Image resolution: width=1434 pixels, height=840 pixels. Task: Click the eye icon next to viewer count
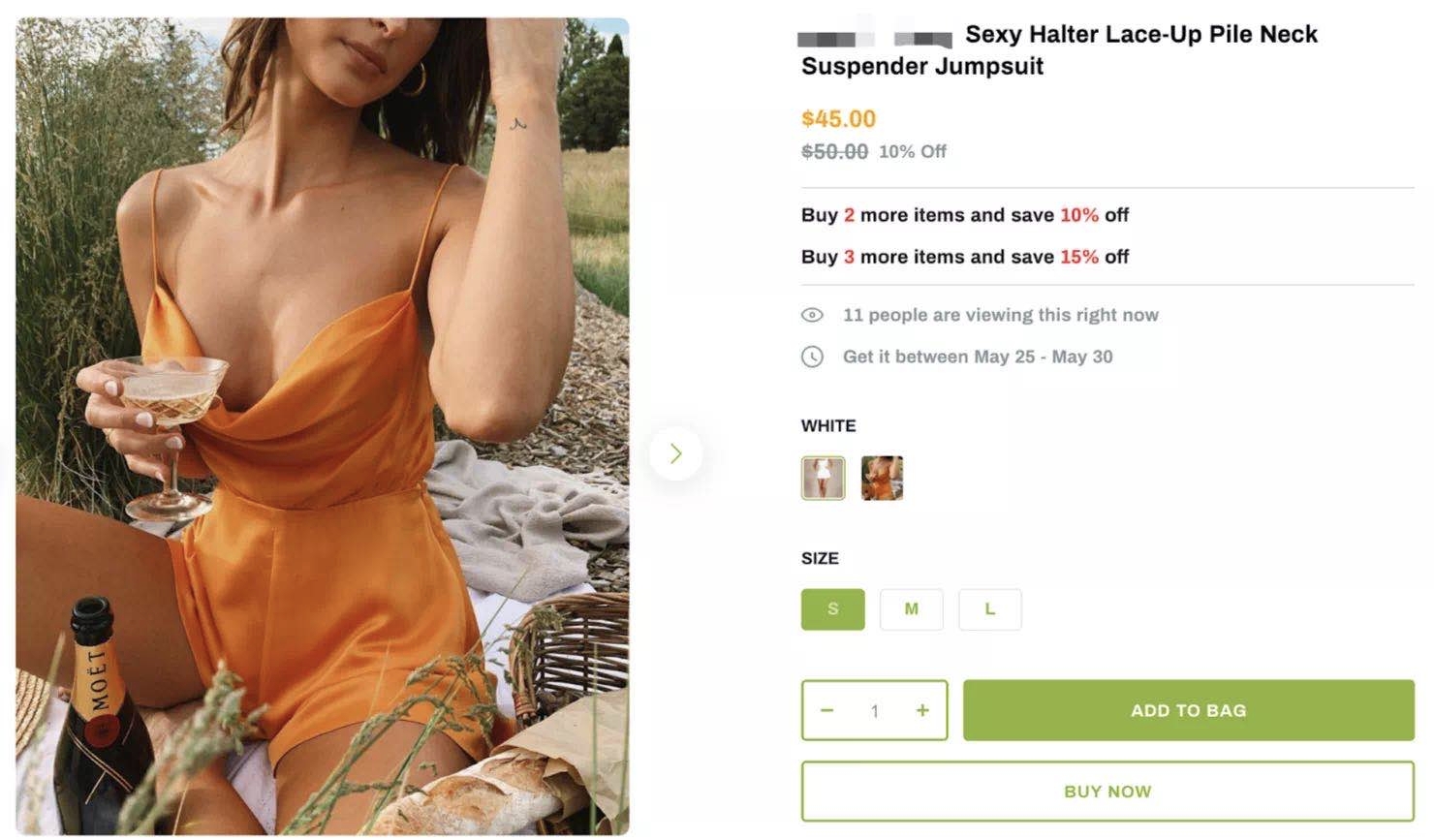click(x=812, y=314)
